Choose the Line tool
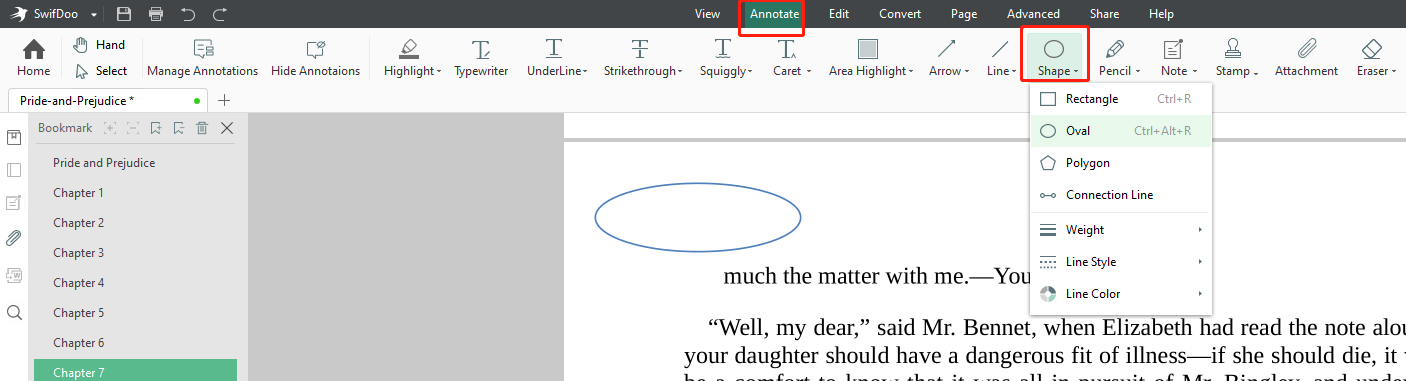 point(1000,59)
